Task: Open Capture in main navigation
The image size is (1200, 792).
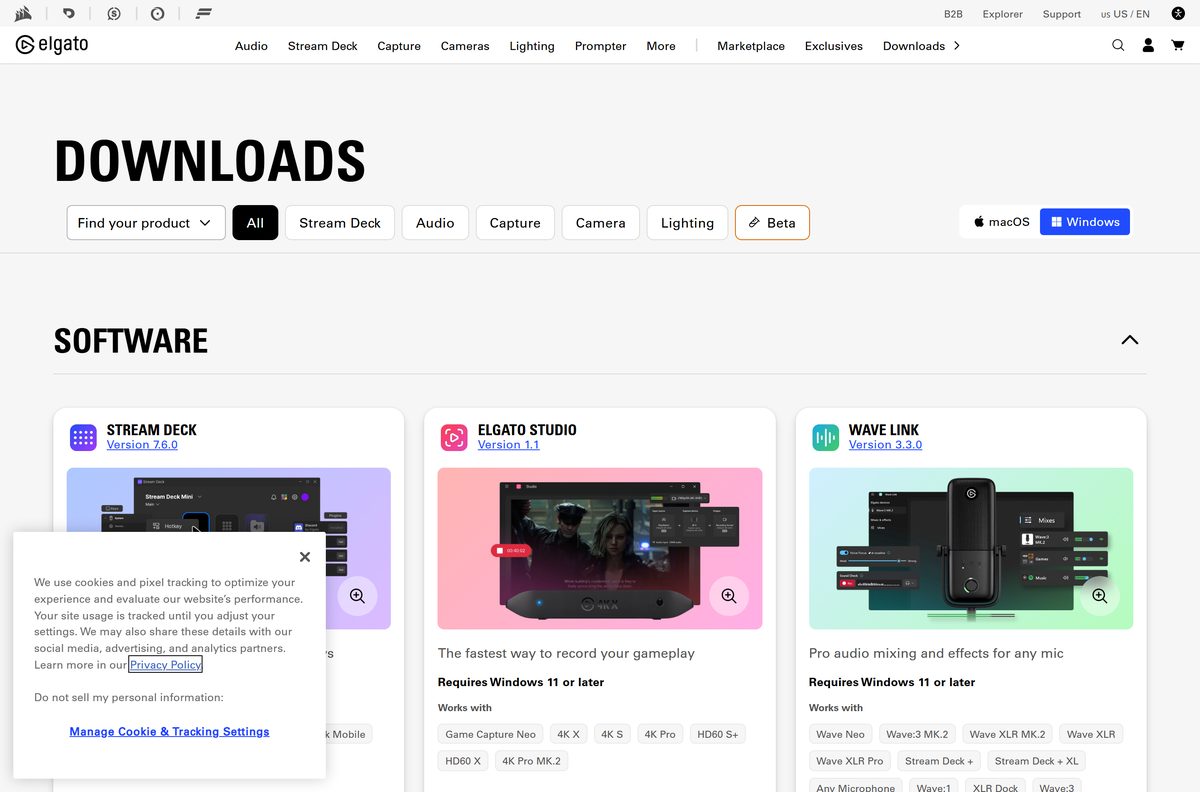Action: pos(399,46)
